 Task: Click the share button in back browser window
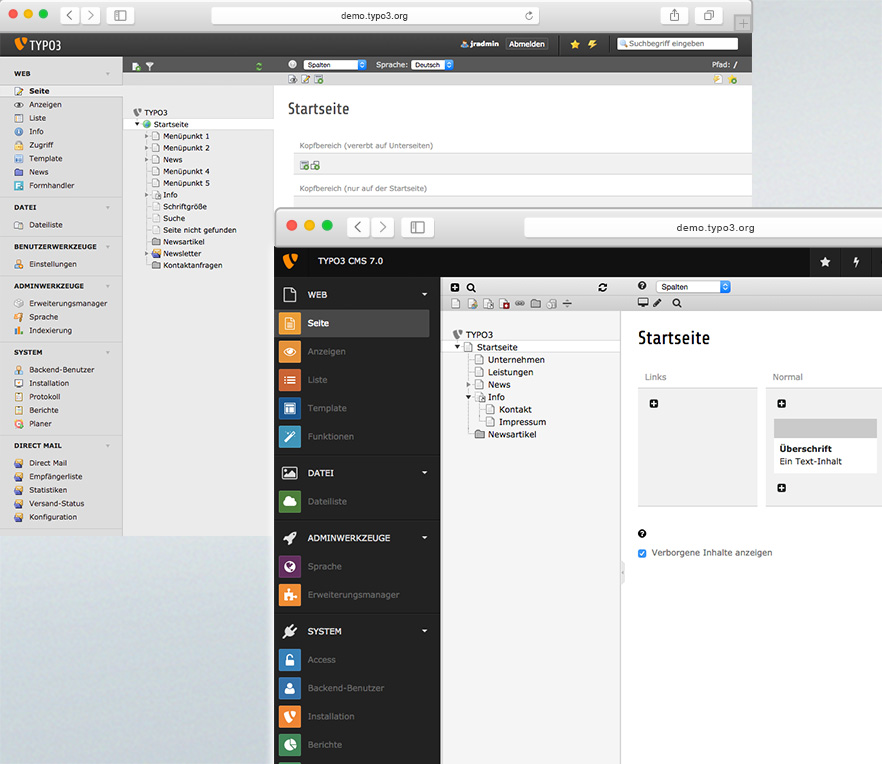674,15
